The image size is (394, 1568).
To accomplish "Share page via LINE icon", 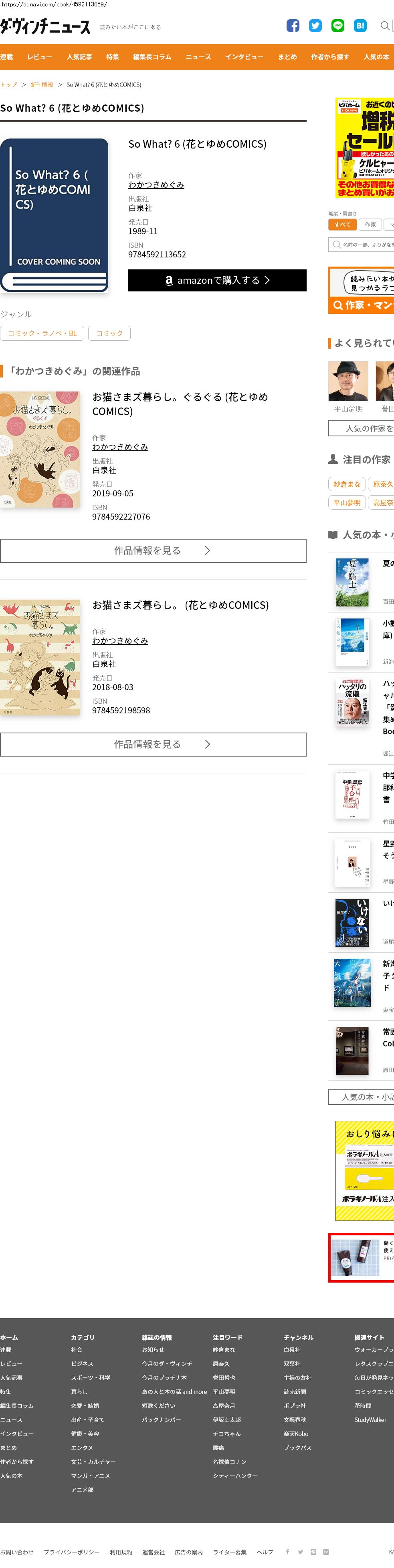I will pyautogui.click(x=338, y=26).
